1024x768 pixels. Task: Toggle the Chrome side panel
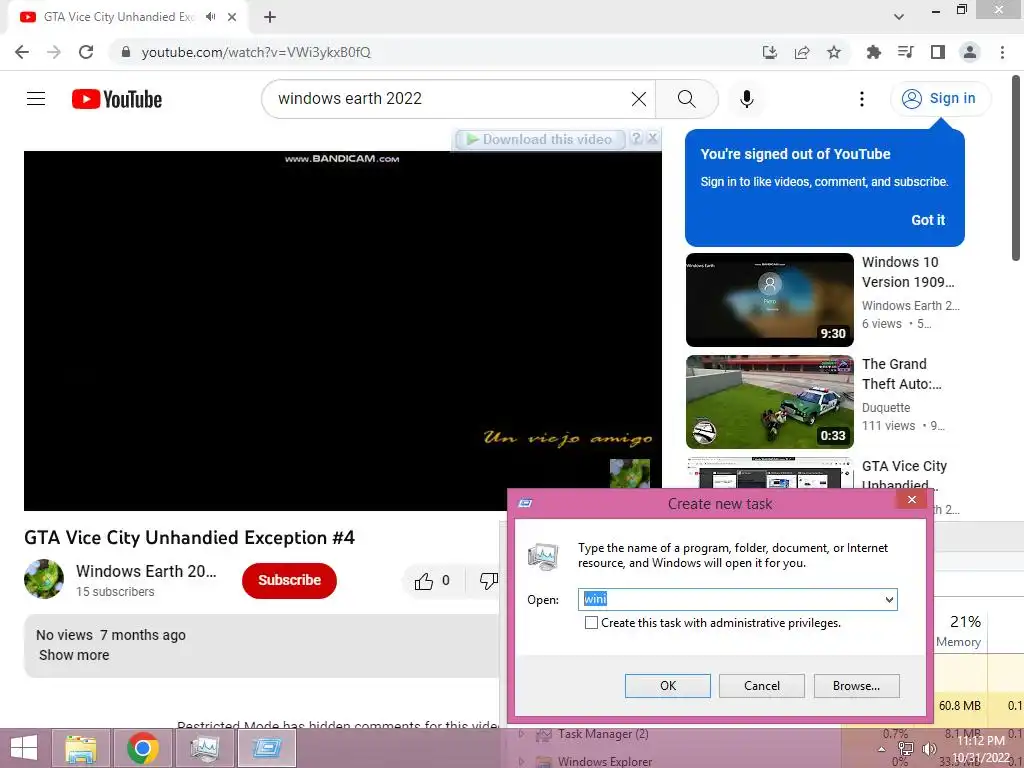pos(938,52)
